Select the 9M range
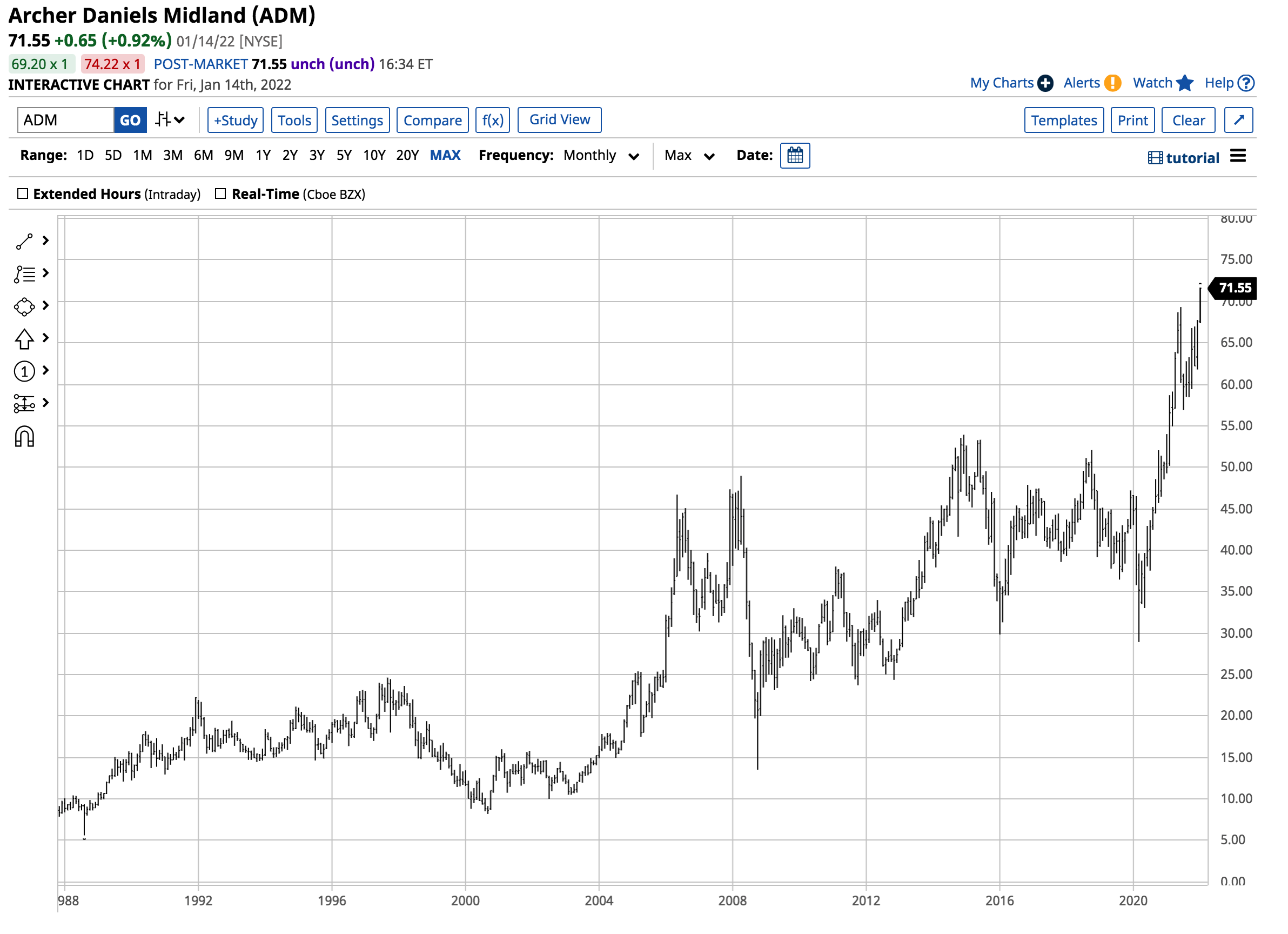Image resolution: width=1288 pixels, height=934 pixels. pos(234,156)
